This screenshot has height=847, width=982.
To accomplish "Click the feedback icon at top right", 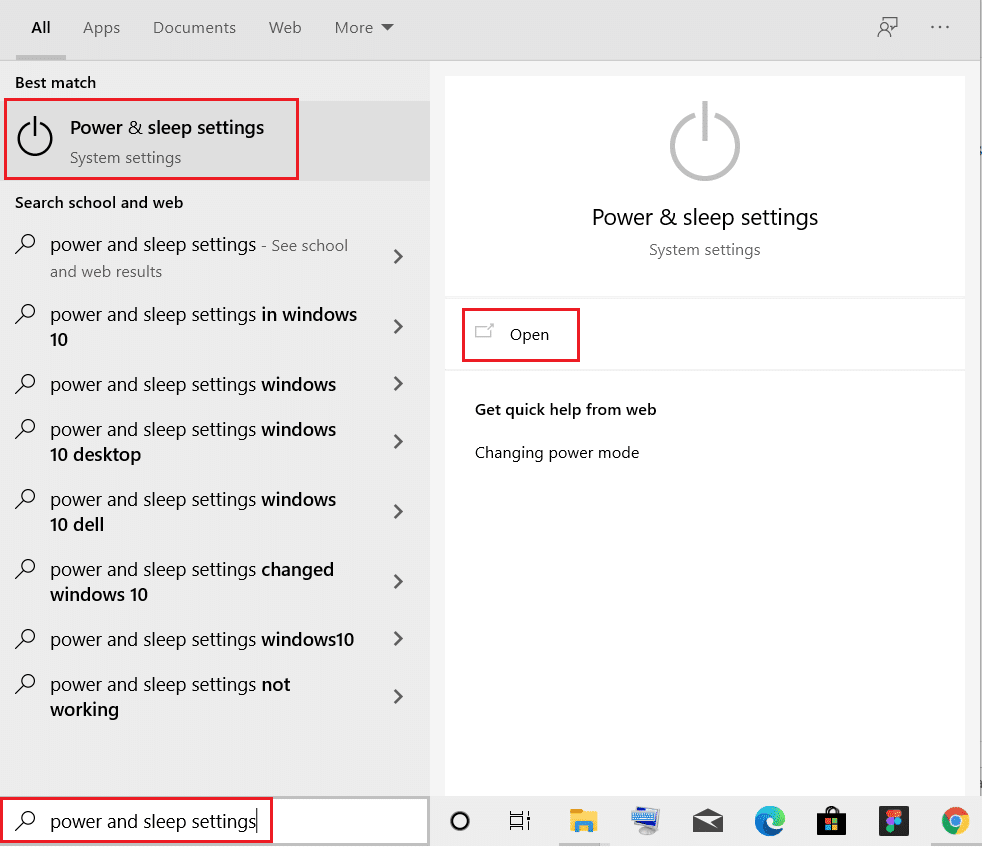I will pos(886,28).
